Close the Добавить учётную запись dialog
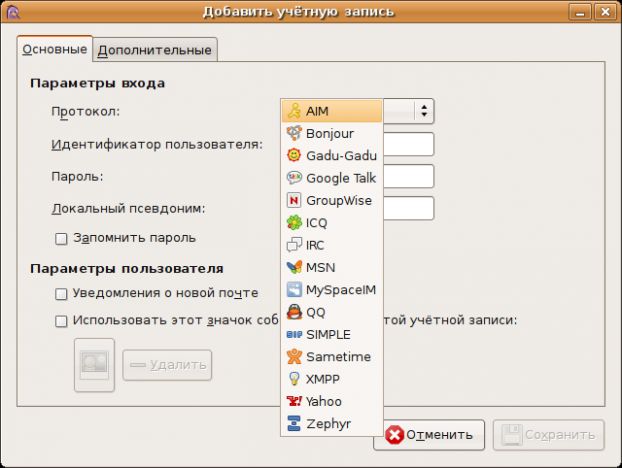The width and height of the screenshot is (622, 468). click(x=605, y=12)
